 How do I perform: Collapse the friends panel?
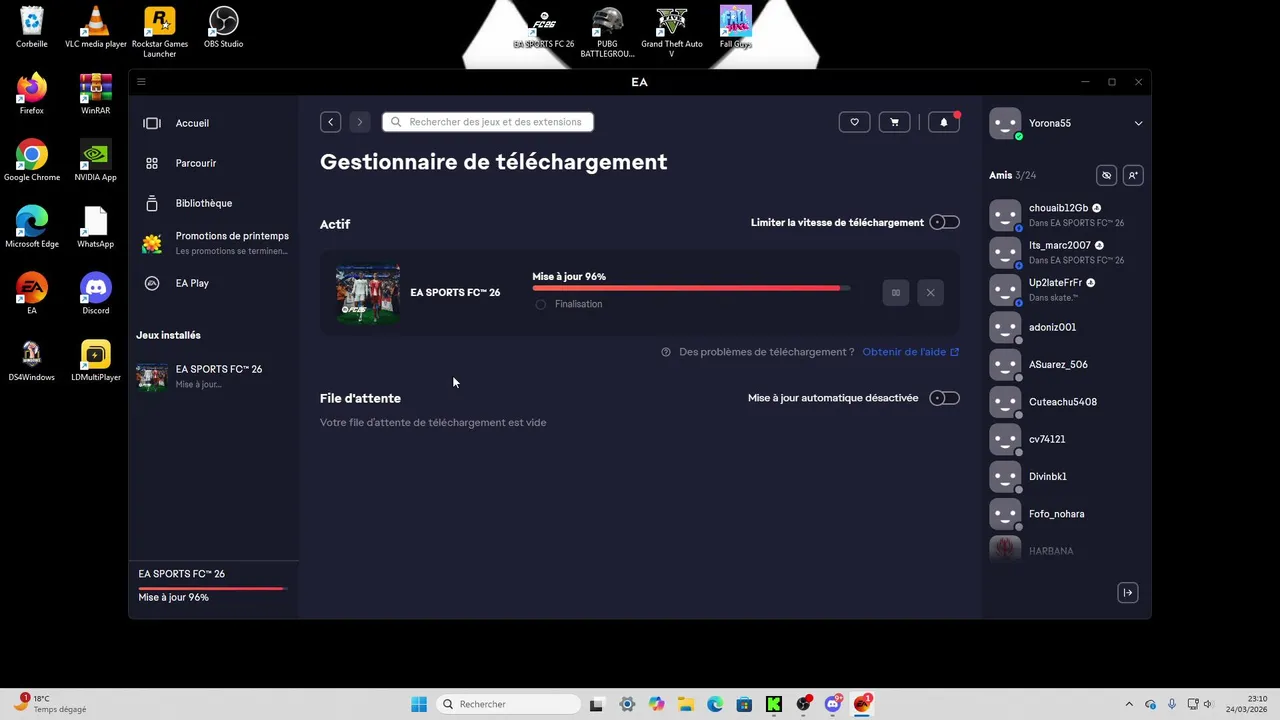click(x=1128, y=593)
